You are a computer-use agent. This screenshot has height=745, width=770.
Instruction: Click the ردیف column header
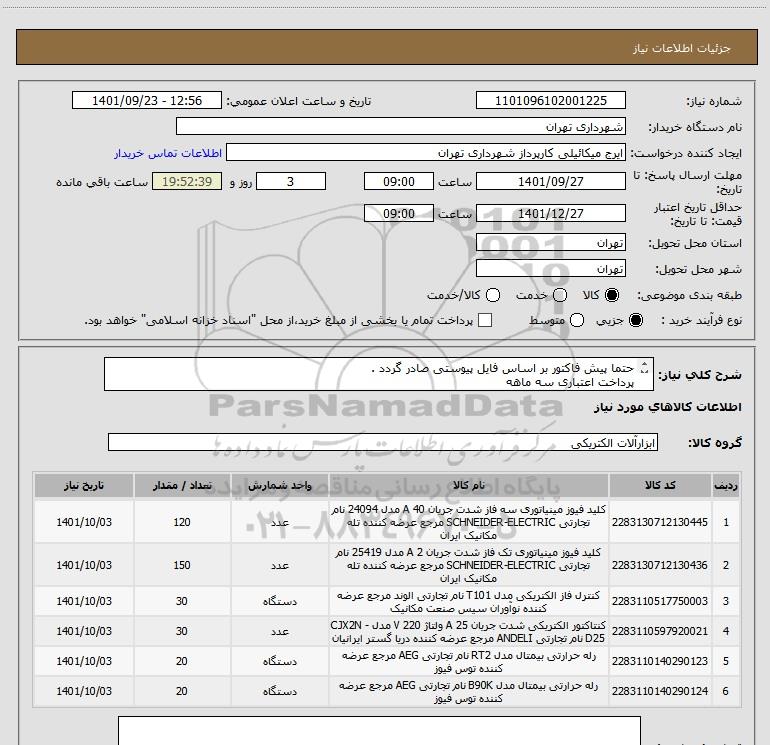pos(726,485)
